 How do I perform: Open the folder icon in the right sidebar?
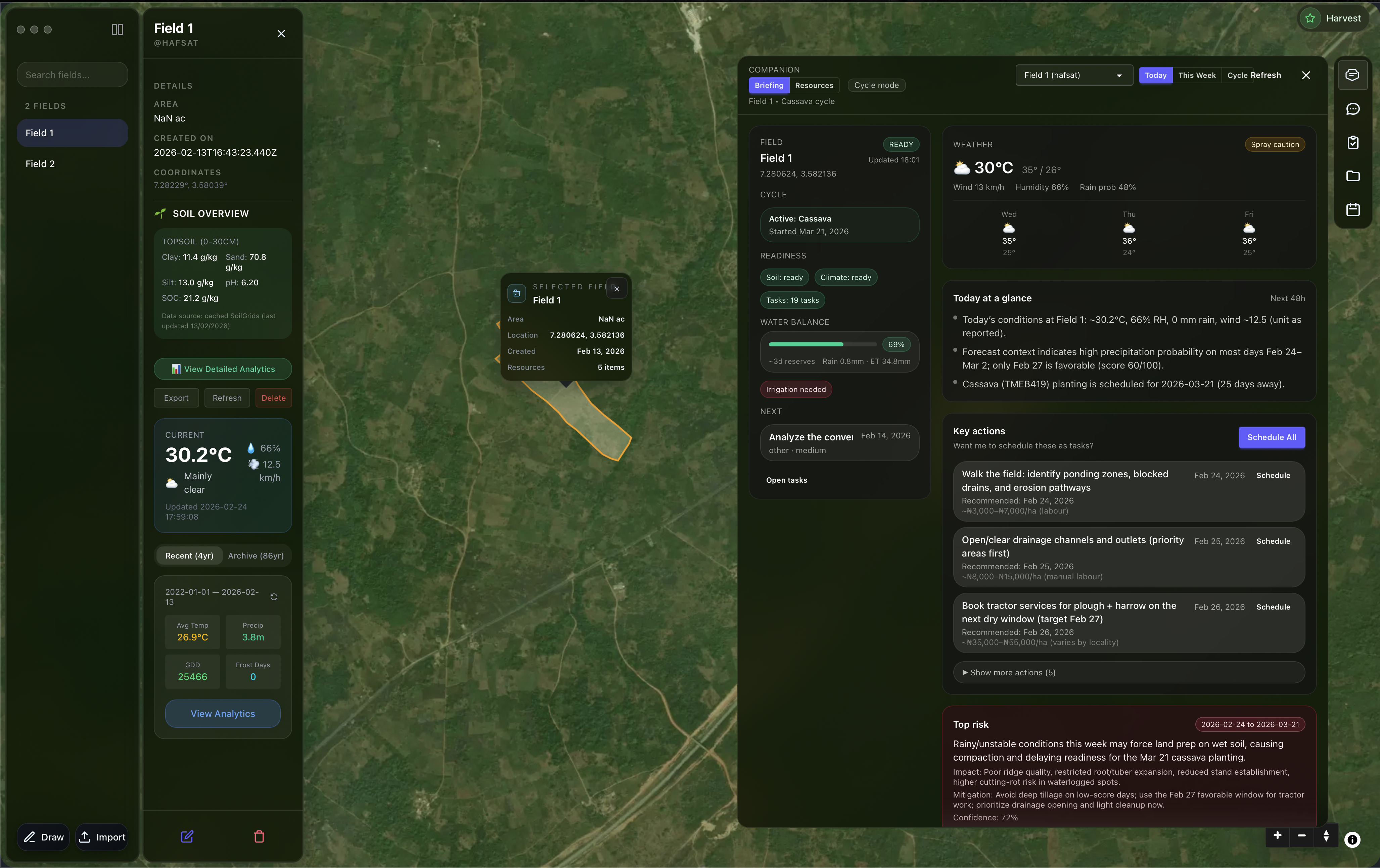(1352, 176)
